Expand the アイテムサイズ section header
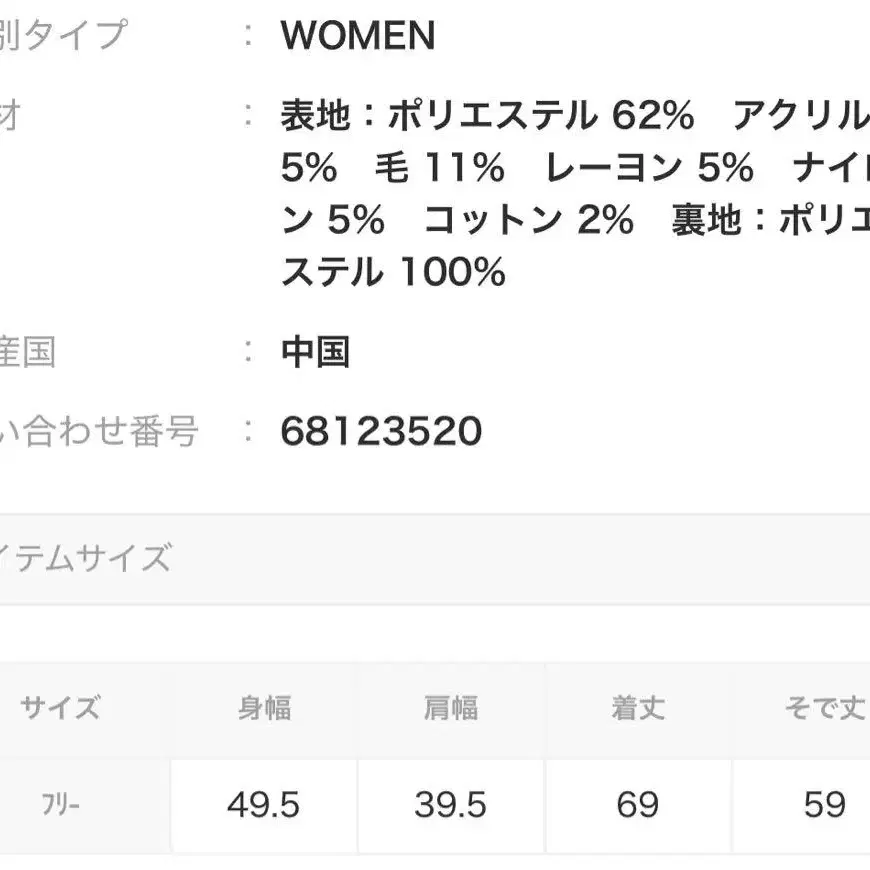Viewport: 870px width, 870px height. point(86,558)
